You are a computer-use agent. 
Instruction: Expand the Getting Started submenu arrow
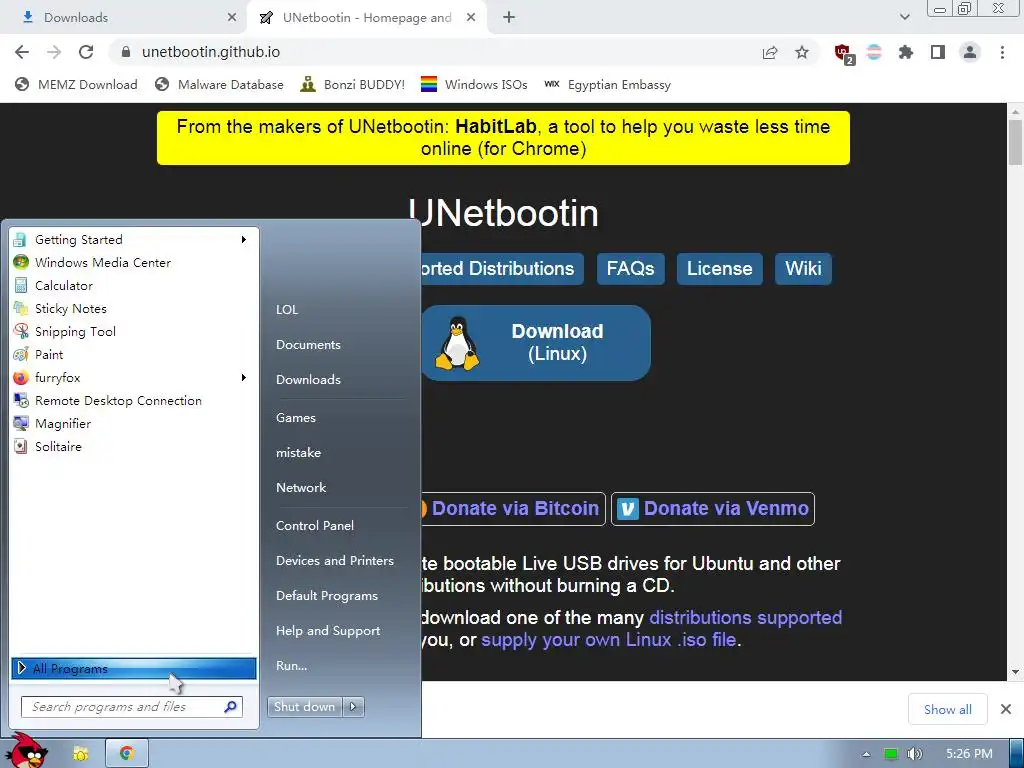244,240
